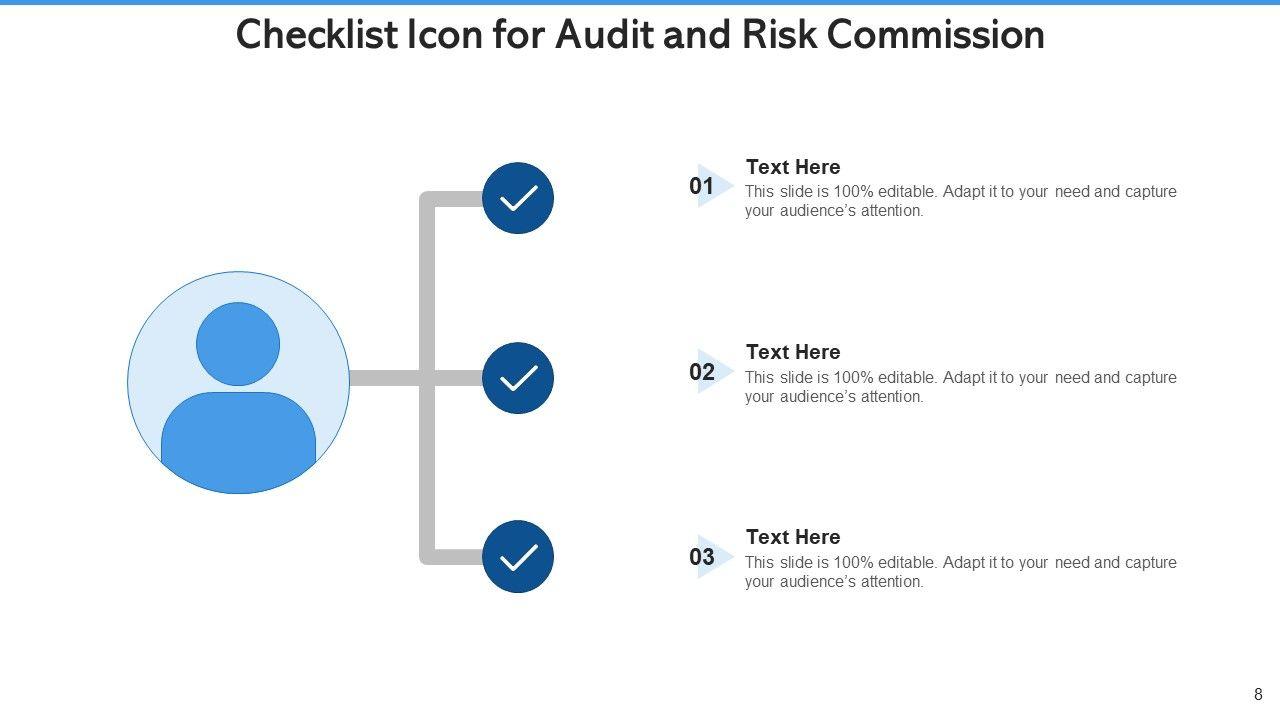The height and width of the screenshot is (720, 1280).
Task: Click the torso of the person icon
Action: point(238,438)
